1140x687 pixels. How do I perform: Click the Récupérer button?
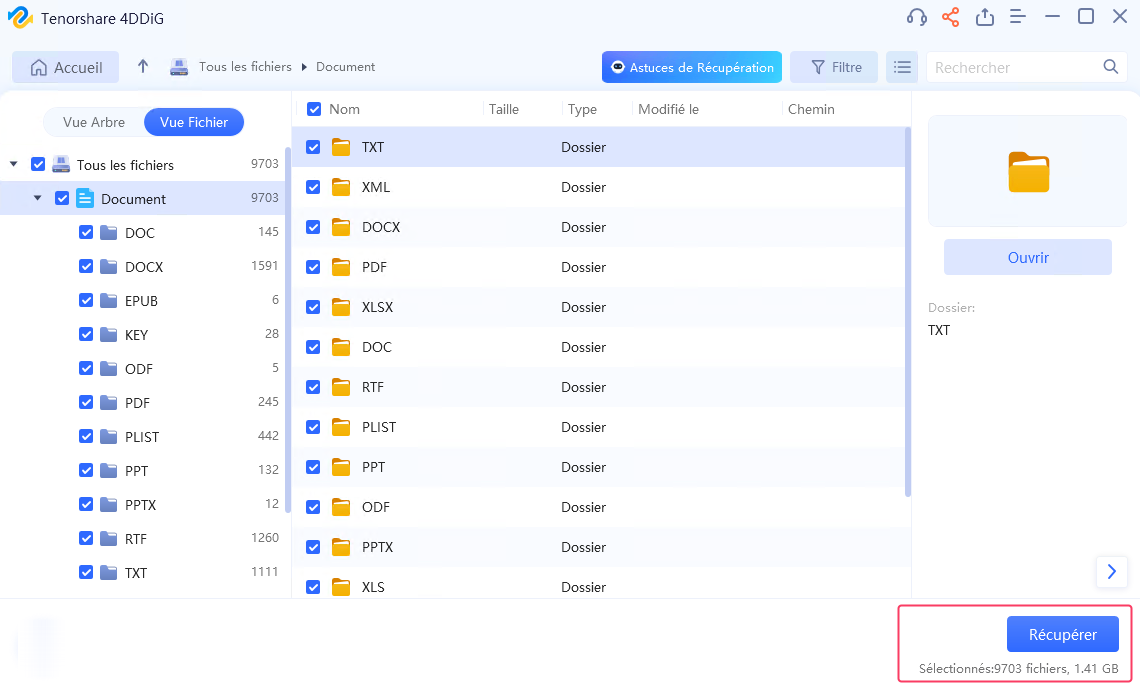point(1062,633)
